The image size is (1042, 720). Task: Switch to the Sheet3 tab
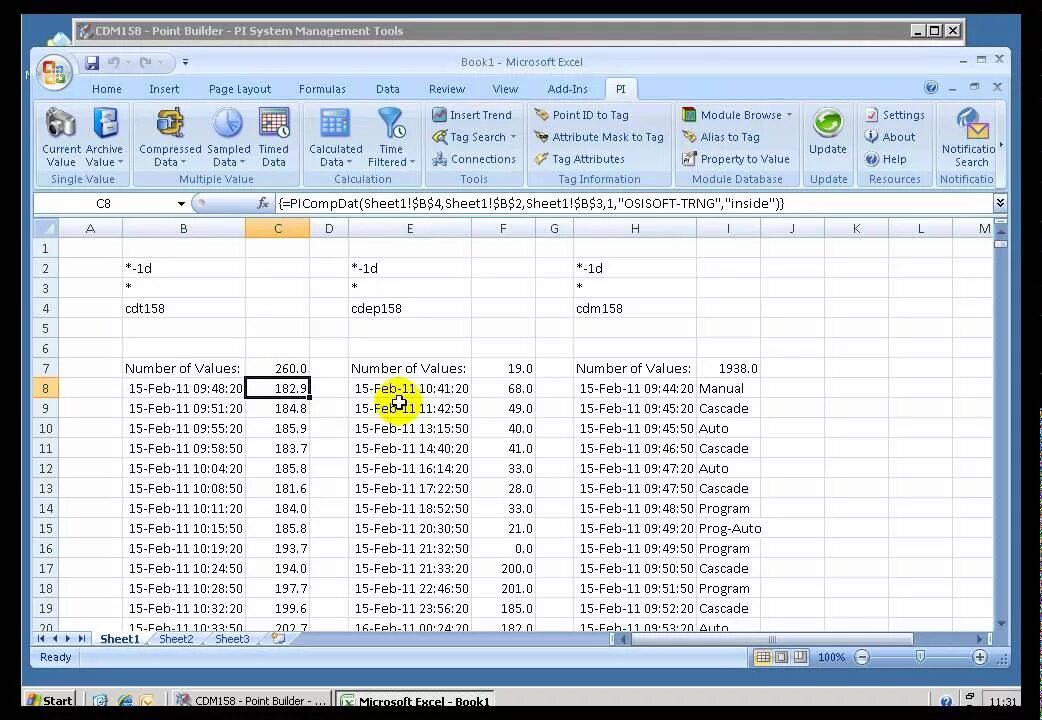click(x=232, y=639)
